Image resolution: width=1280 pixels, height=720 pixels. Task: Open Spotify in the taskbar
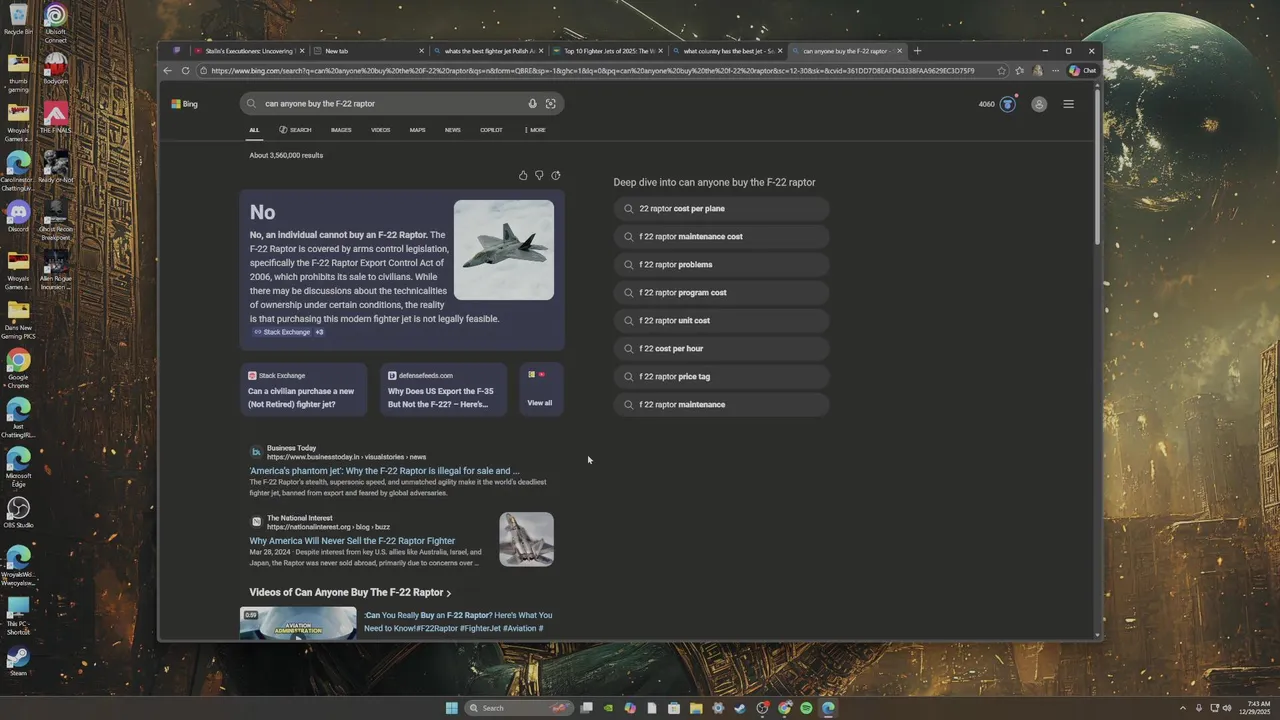click(806, 708)
